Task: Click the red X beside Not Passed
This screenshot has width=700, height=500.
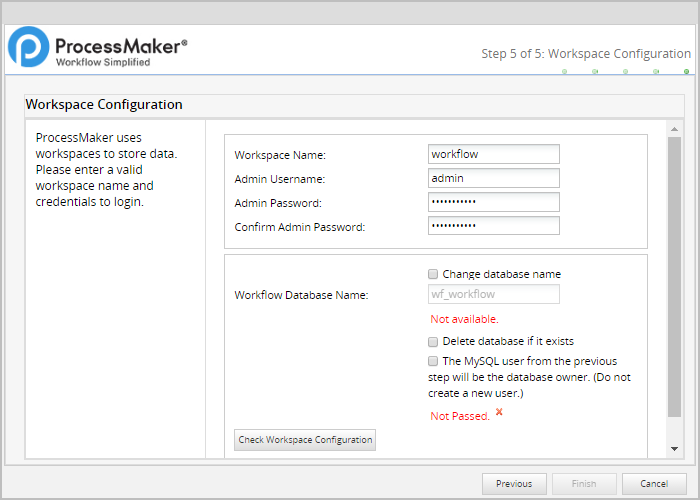Action: point(499,412)
